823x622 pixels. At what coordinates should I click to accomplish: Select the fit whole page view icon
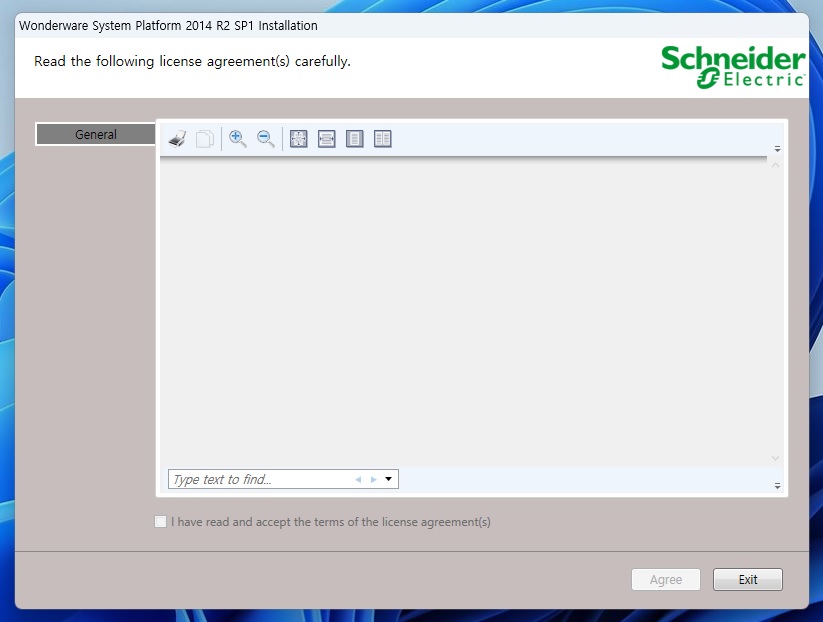[299, 139]
